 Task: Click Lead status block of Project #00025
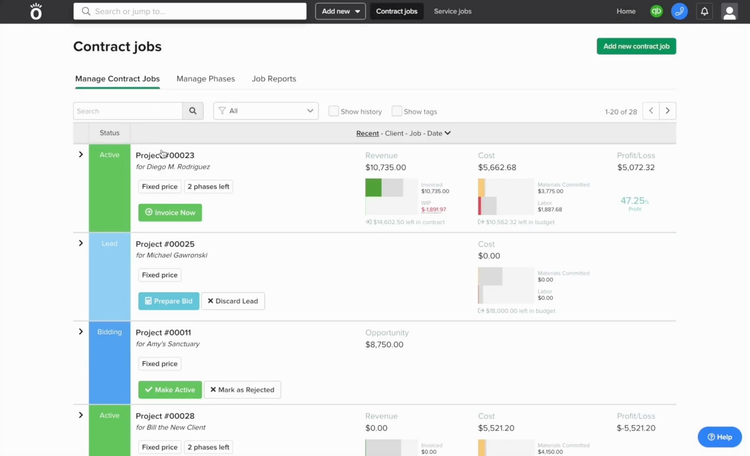pos(110,277)
